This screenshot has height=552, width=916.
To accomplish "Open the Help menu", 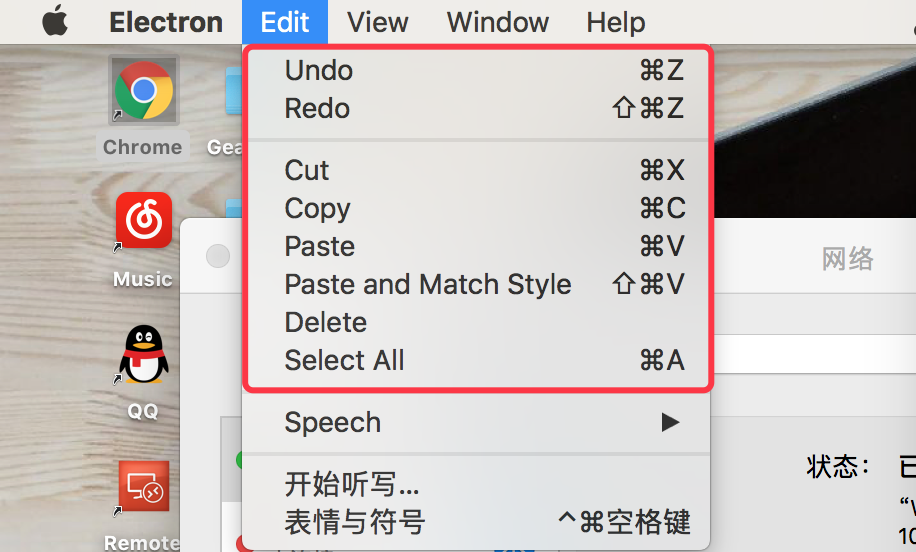I will pos(616,22).
